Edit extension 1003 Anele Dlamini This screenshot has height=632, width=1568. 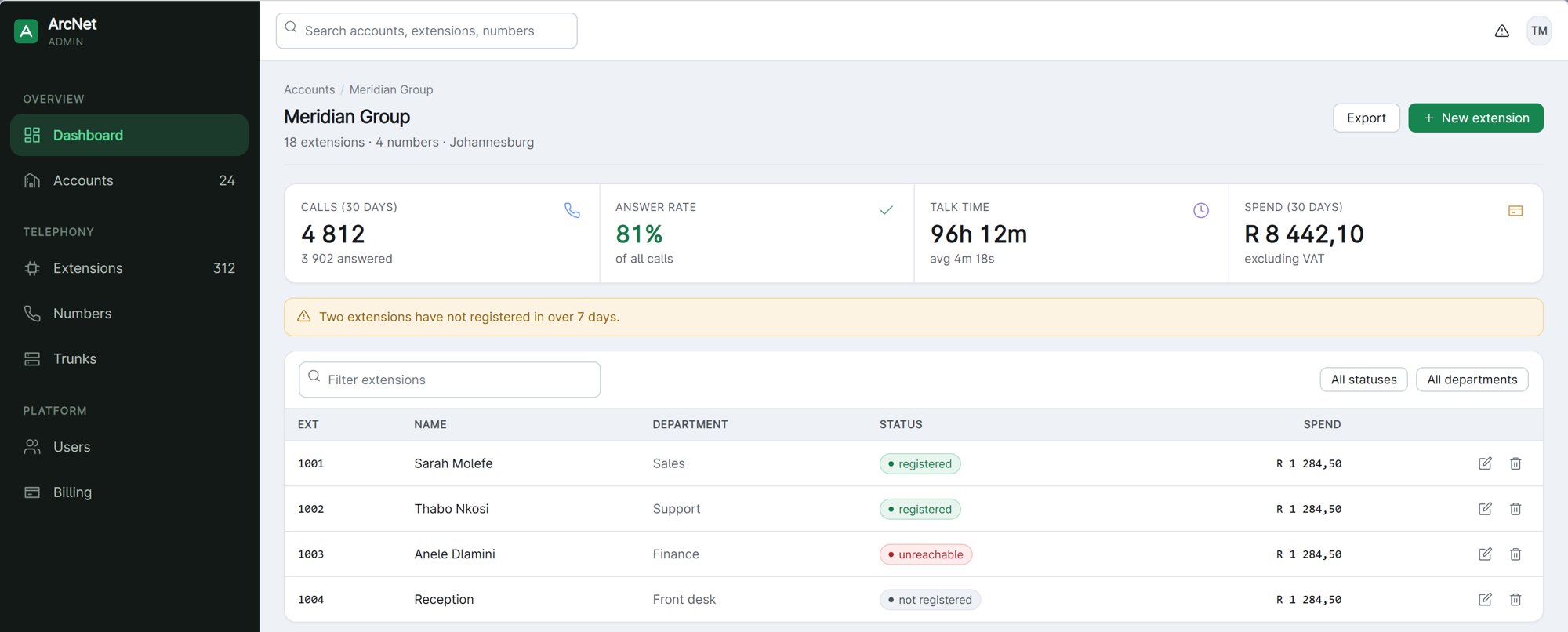click(1485, 554)
